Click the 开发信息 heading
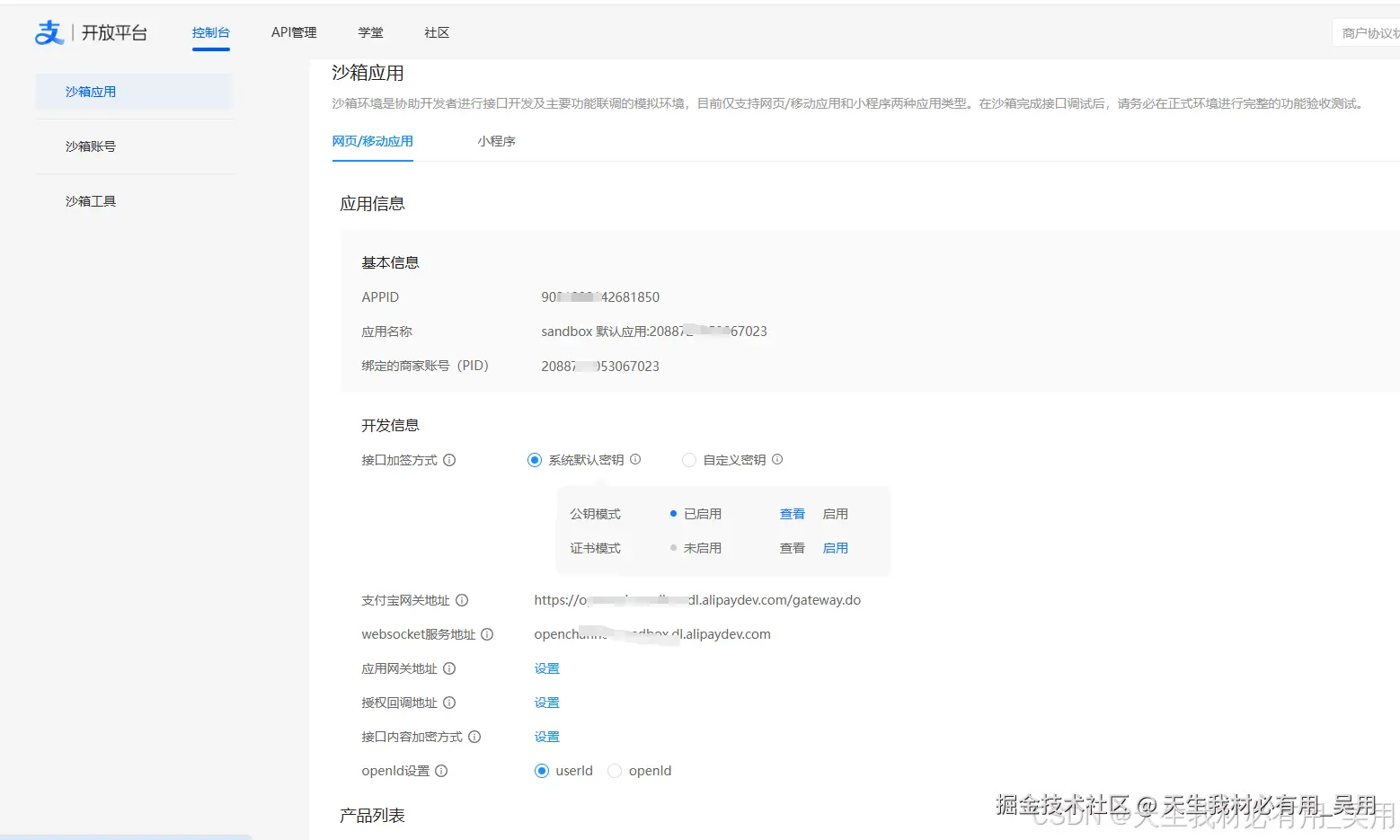1400x840 pixels. [x=391, y=426]
